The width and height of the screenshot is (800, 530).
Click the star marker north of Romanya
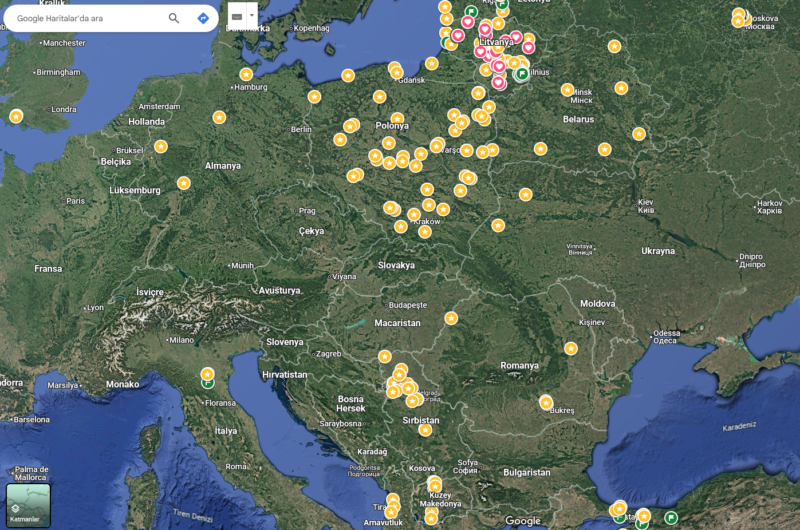pos(571,348)
